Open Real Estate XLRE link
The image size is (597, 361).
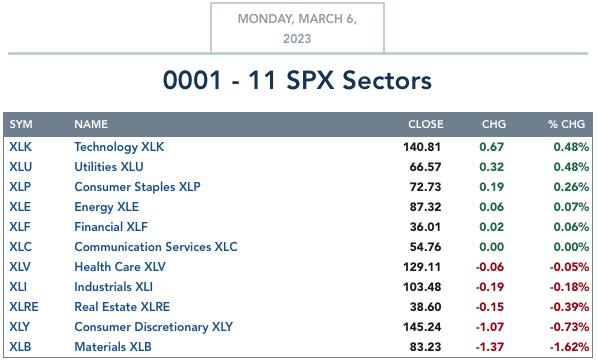[122, 307]
